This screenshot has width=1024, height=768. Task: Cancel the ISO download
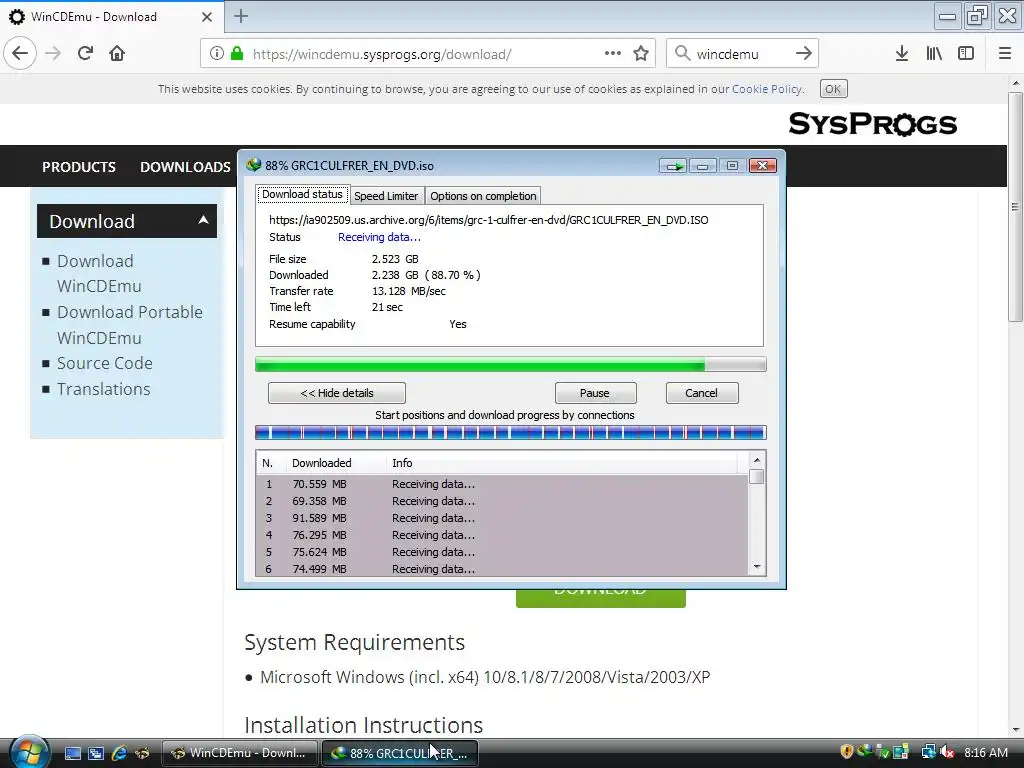pos(702,393)
